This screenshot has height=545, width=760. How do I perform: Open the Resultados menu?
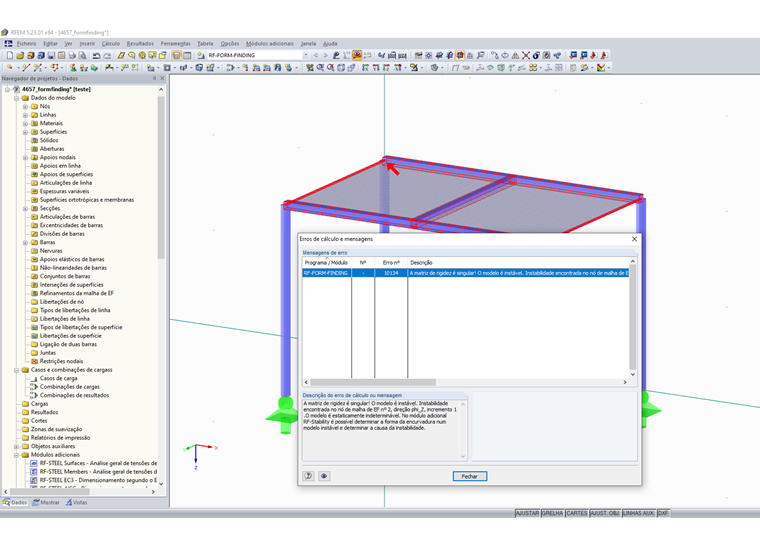[x=140, y=44]
